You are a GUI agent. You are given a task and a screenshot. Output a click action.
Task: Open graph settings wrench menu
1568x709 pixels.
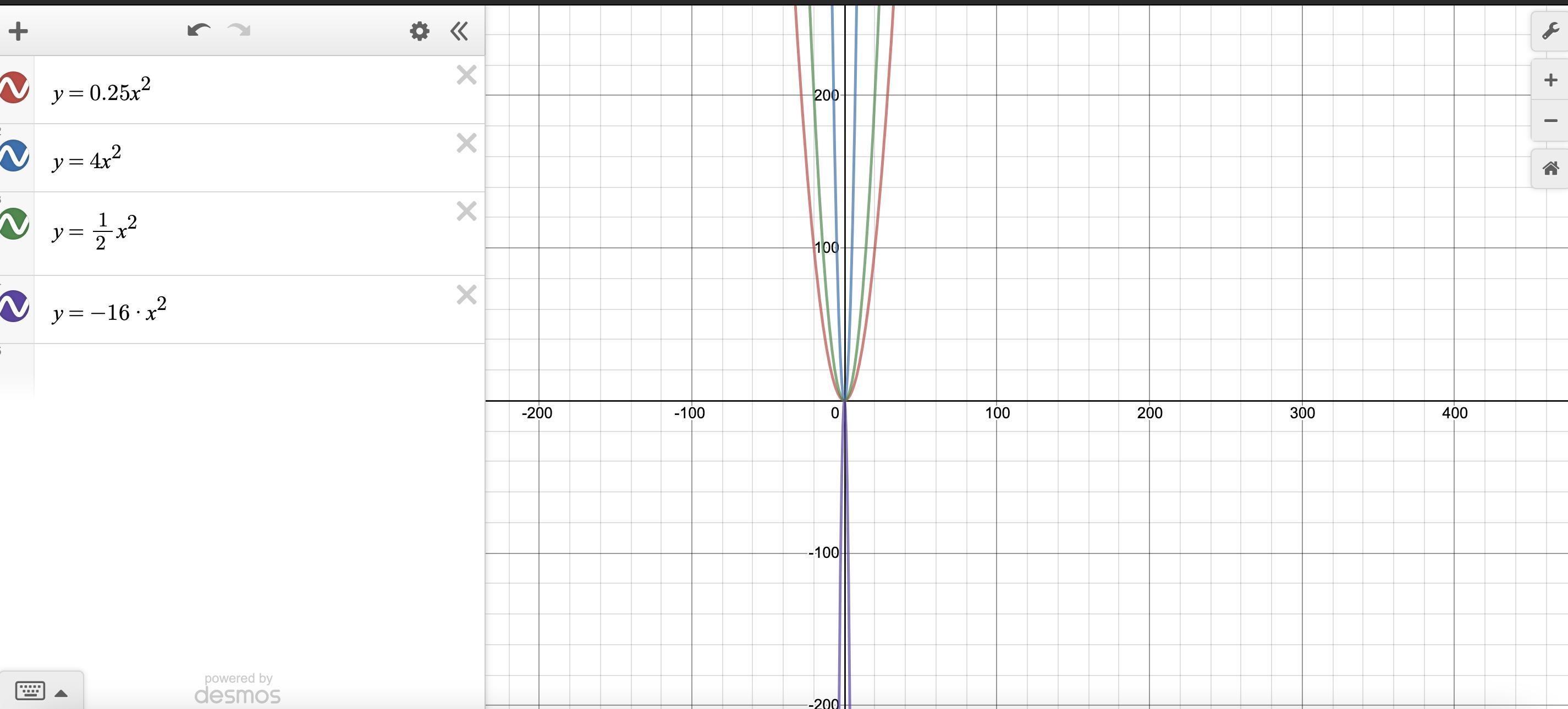pyautogui.click(x=1550, y=31)
